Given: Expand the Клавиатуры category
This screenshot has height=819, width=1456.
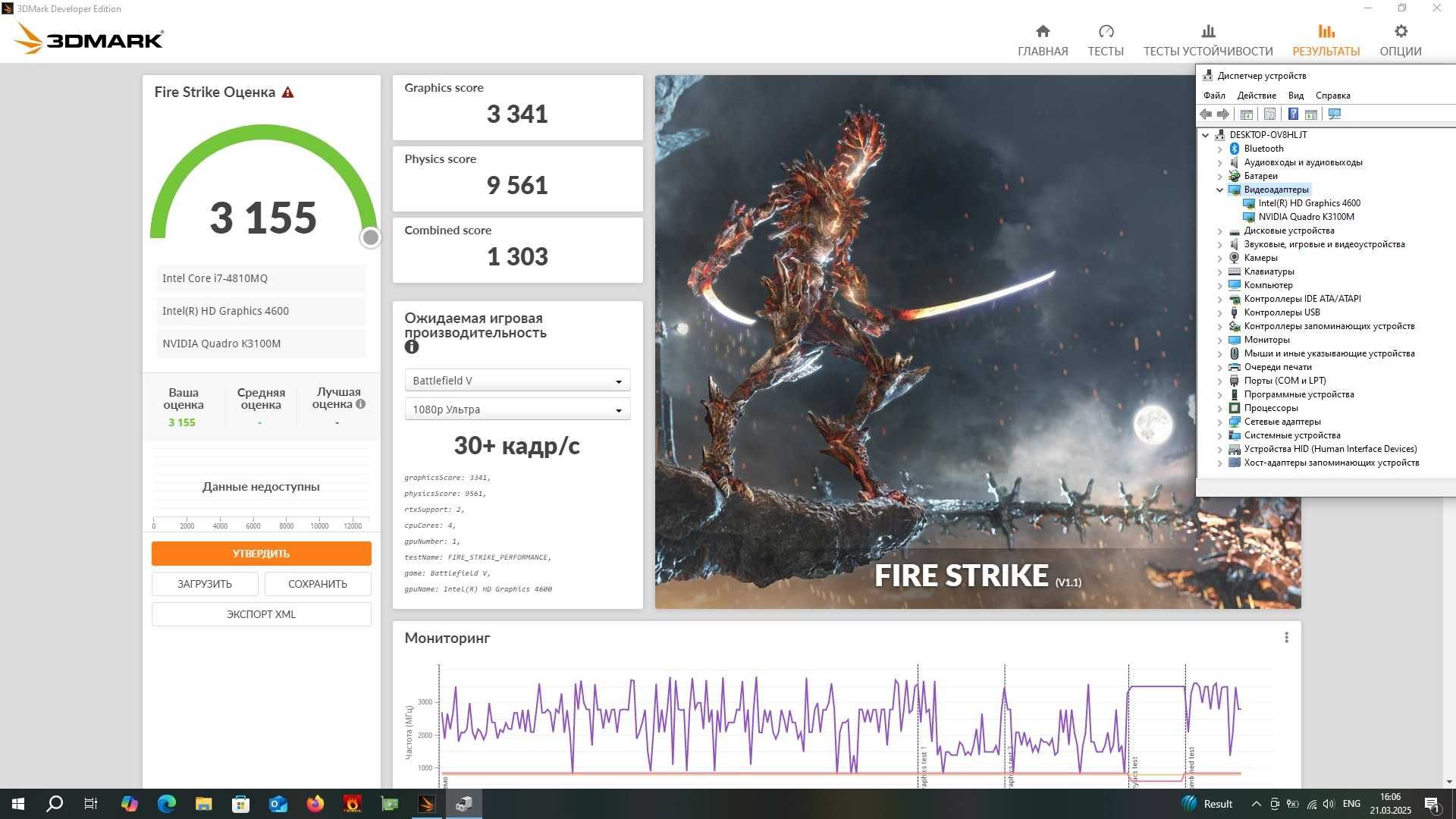Looking at the screenshot, I should [x=1219, y=272].
